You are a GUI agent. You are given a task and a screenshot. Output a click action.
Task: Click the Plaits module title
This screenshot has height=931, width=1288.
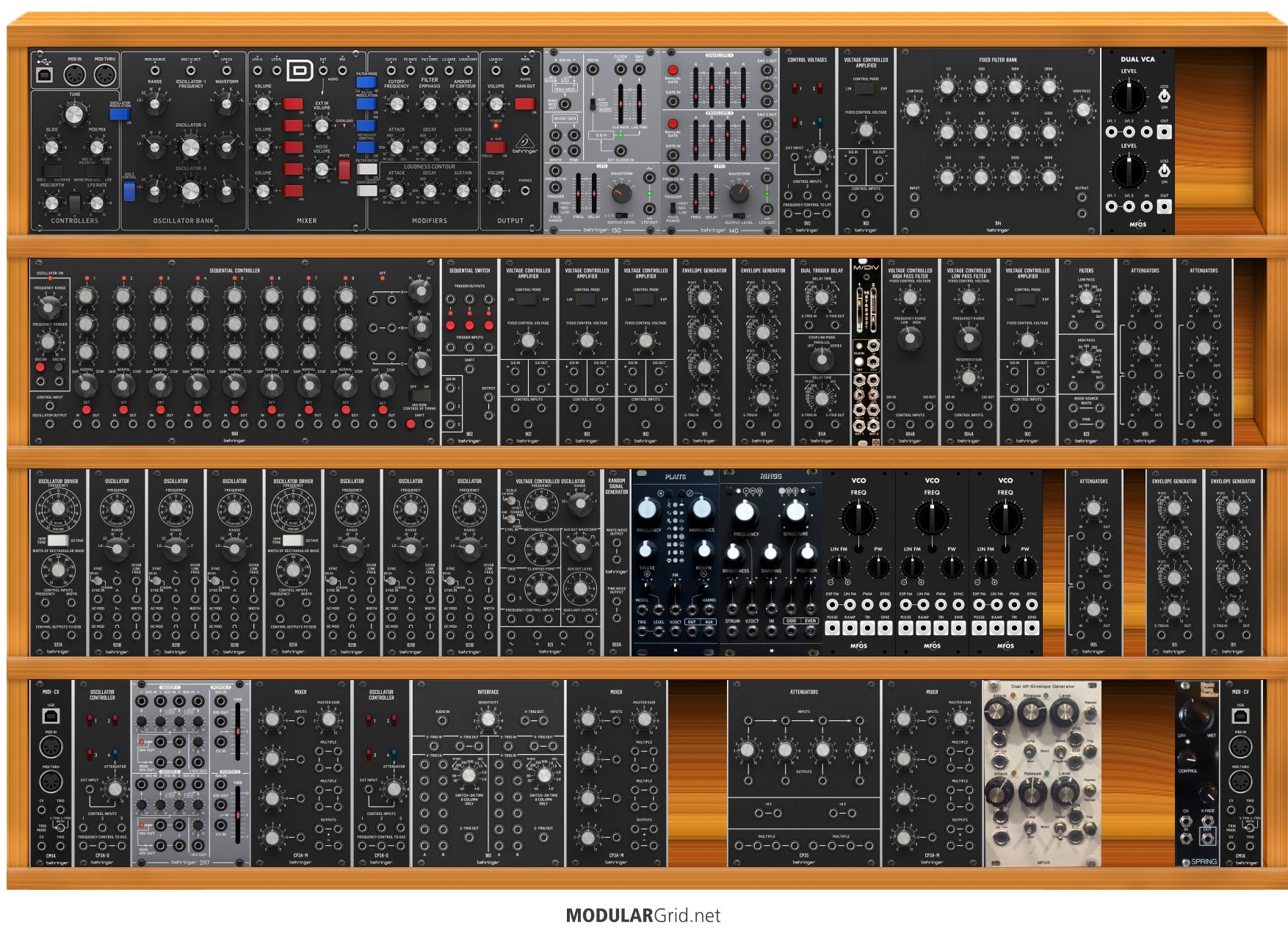(675, 477)
